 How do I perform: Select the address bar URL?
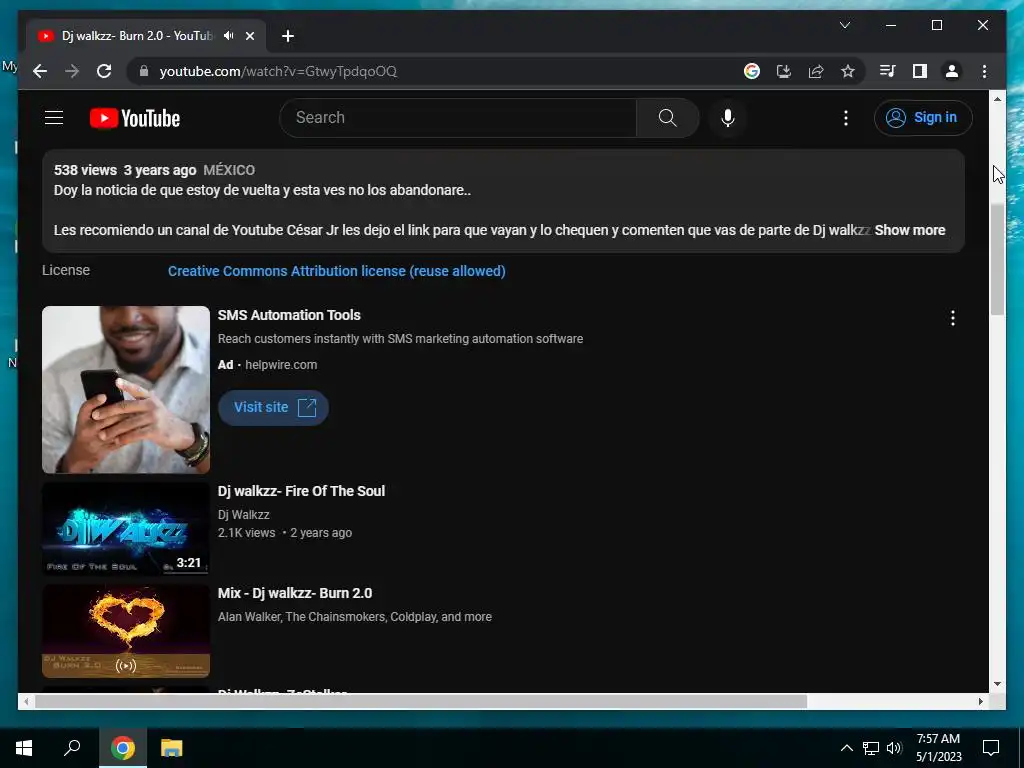278,71
